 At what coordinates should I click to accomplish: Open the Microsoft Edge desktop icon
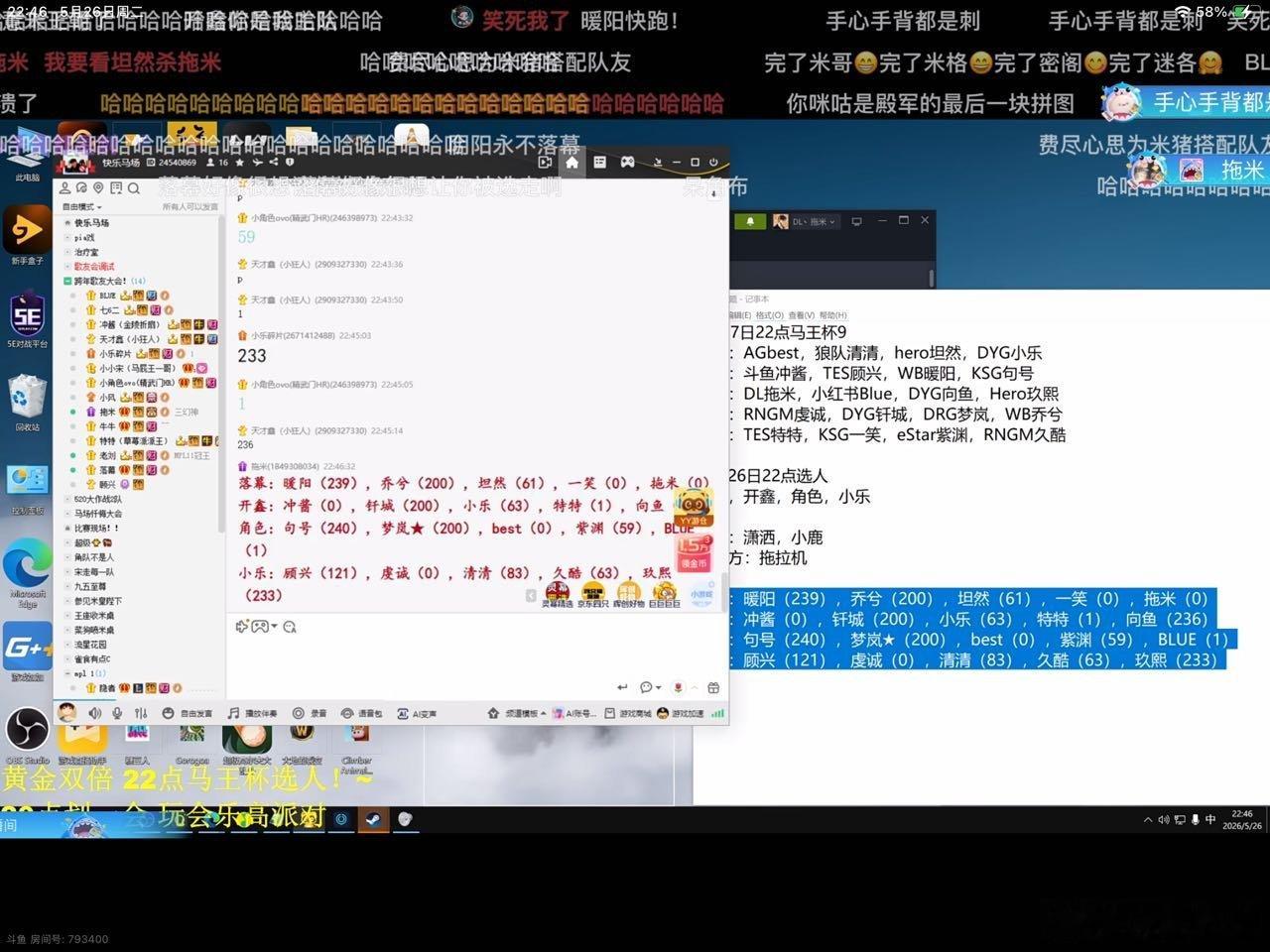(x=28, y=573)
